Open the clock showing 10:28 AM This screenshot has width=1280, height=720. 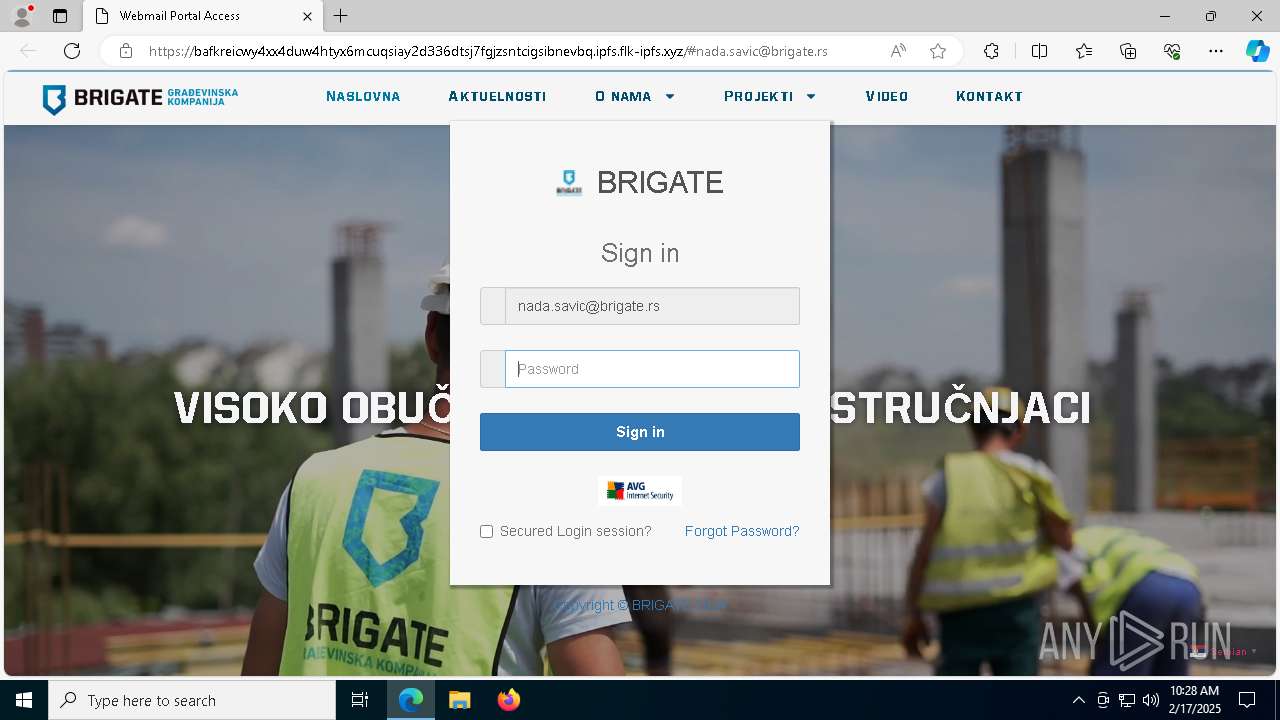1195,700
